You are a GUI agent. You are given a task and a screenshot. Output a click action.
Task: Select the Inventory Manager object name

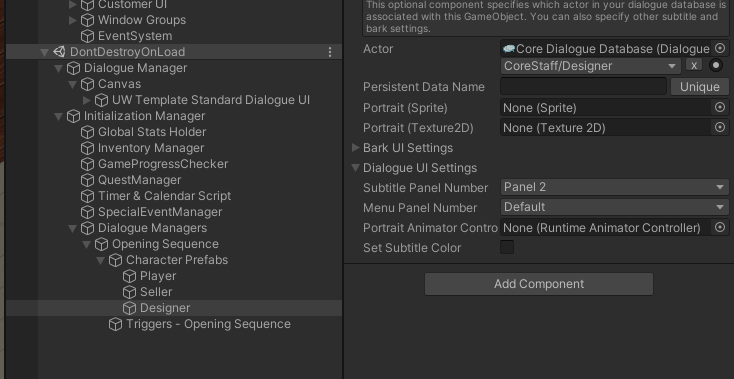click(151, 148)
